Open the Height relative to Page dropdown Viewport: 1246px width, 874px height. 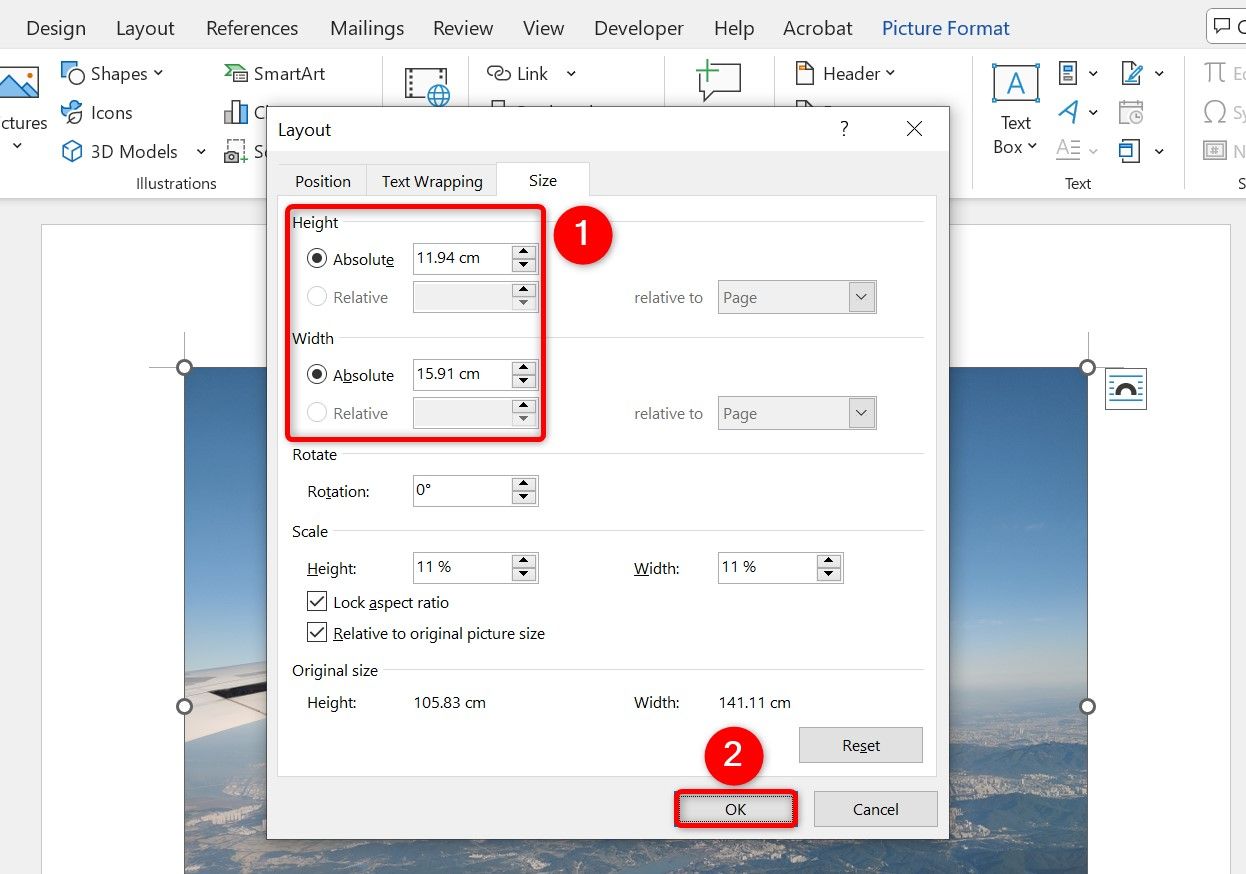pos(860,296)
